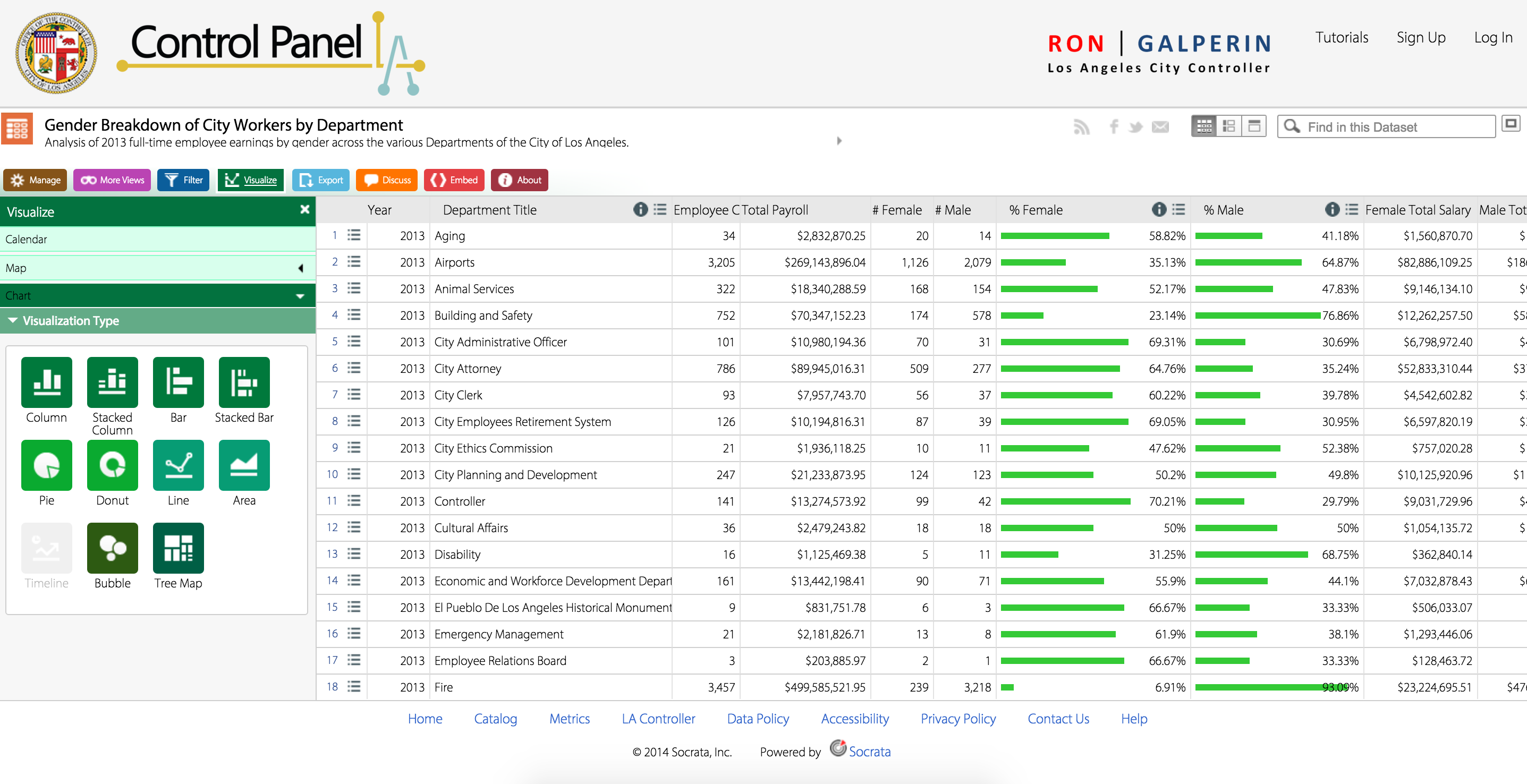The height and width of the screenshot is (784, 1527).
Task: Switch to table grid view
Action: click(x=1204, y=126)
